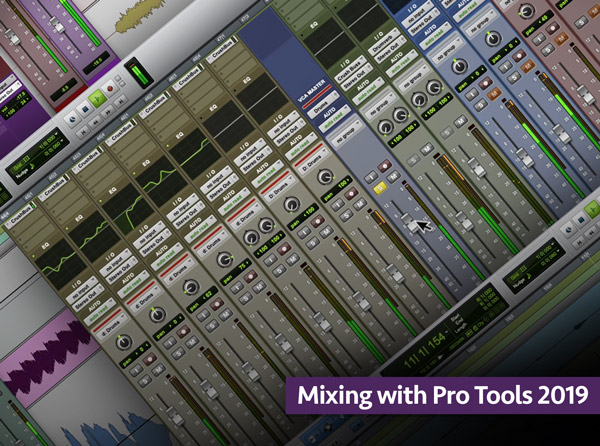Open no input selector on the blue strip
The image size is (600, 446).
(417, 15)
